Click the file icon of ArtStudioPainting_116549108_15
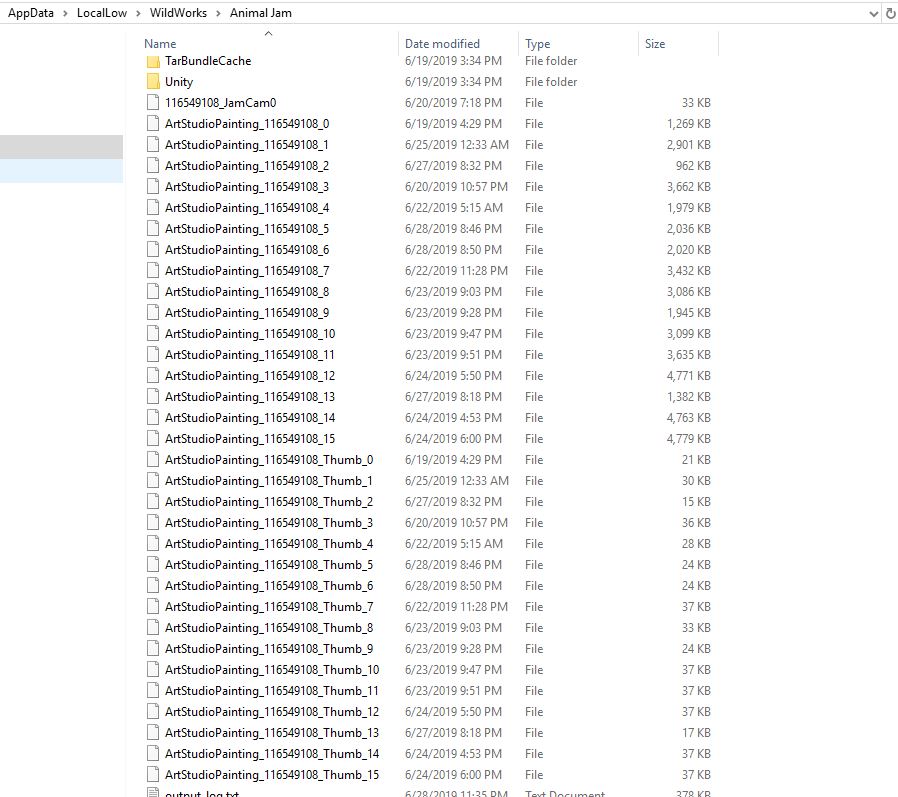The width and height of the screenshot is (898, 797). [153, 439]
